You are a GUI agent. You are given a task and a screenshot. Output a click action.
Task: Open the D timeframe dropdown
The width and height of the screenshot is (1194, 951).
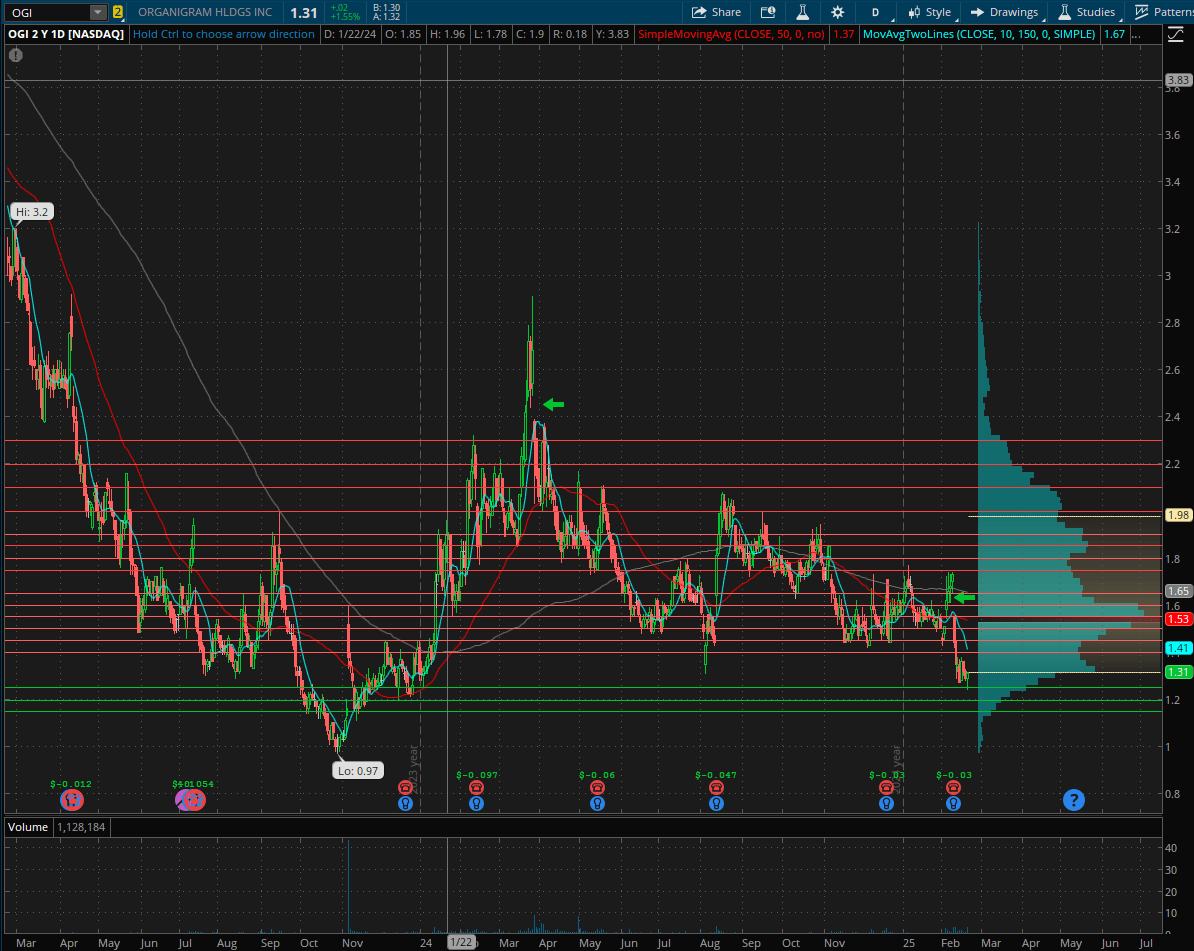pyautogui.click(x=875, y=12)
